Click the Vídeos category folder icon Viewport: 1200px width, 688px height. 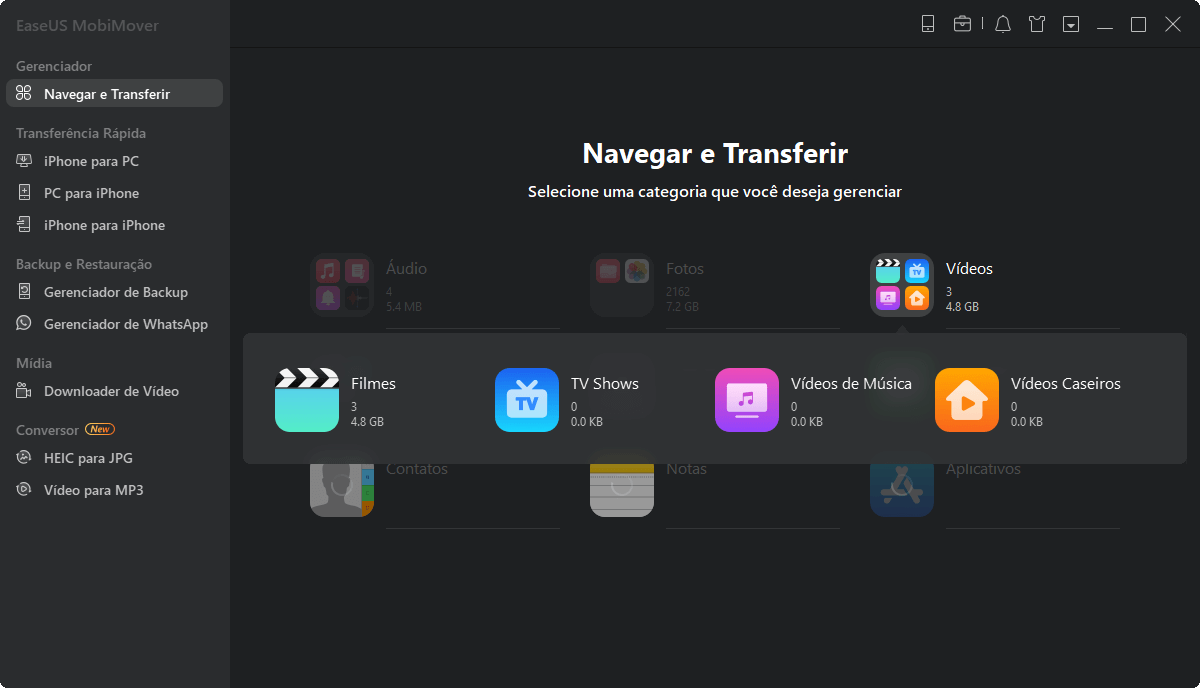902,285
